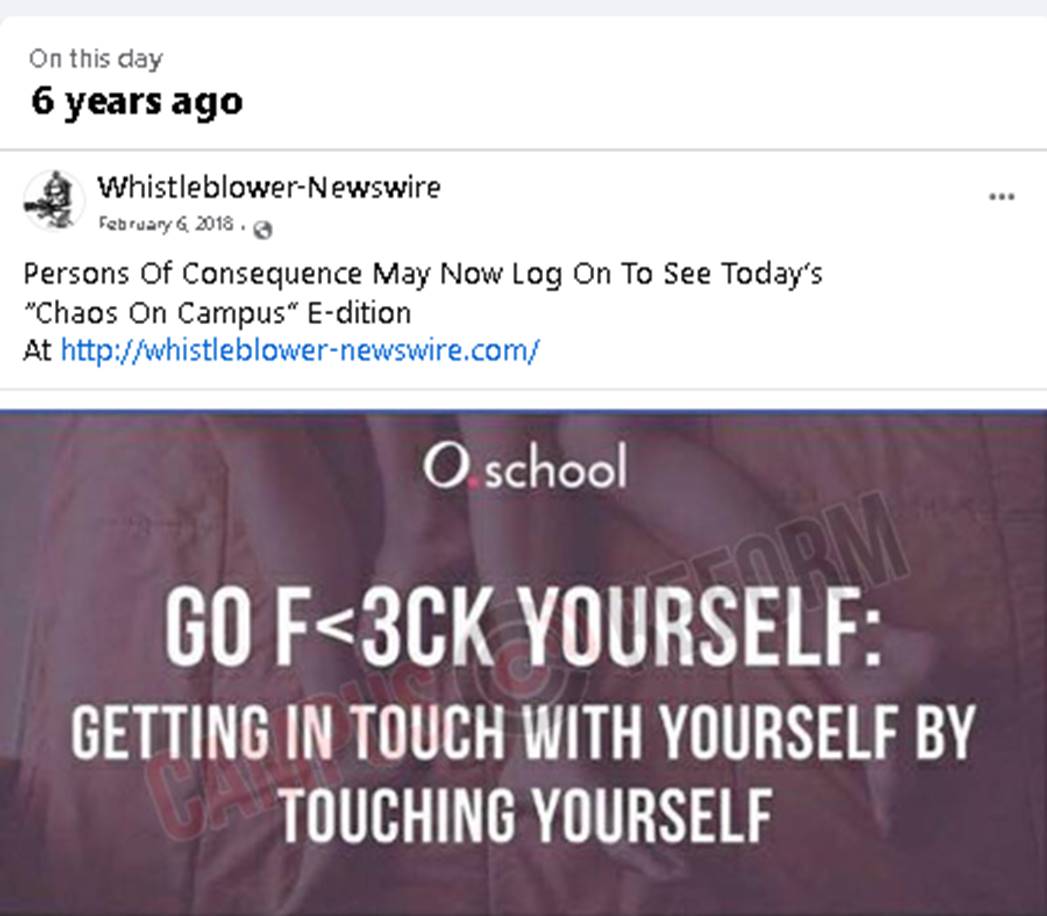Image resolution: width=1047 pixels, height=916 pixels.
Task: Click the "Chaos On Campus" E-dition text
Action: tap(217, 312)
